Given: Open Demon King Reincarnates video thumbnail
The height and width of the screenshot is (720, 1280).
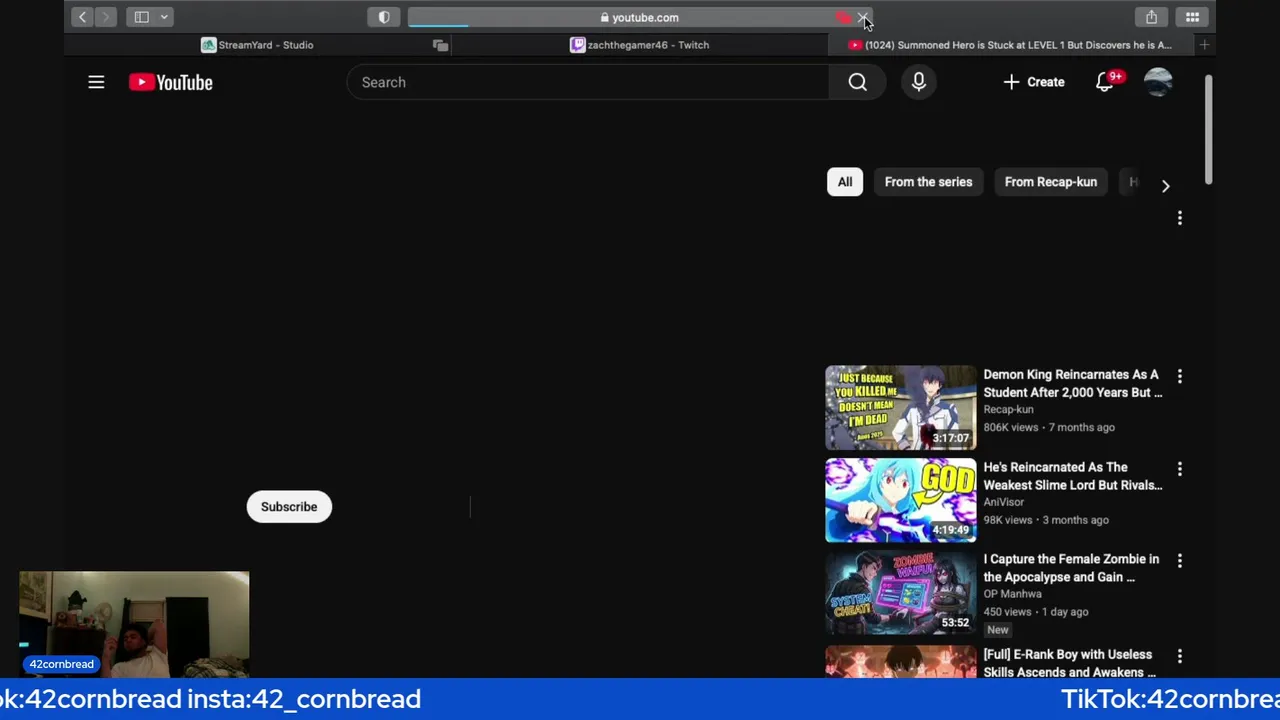Looking at the screenshot, I should (x=901, y=408).
